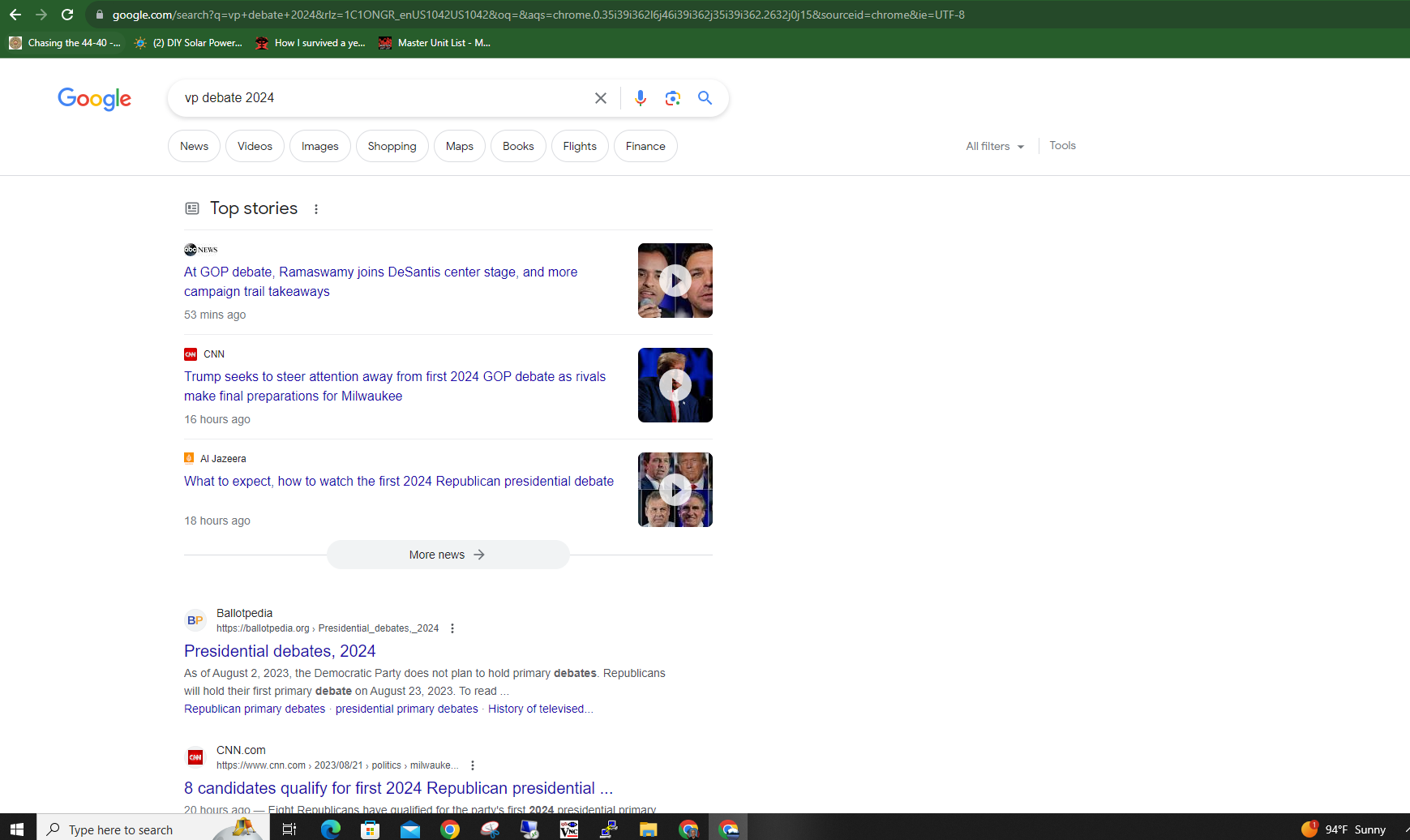Open '8 candidates qualify' CNN result
The height and width of the screenshot is (840, 1410).
pyautogui.click(x=398, y=788)
